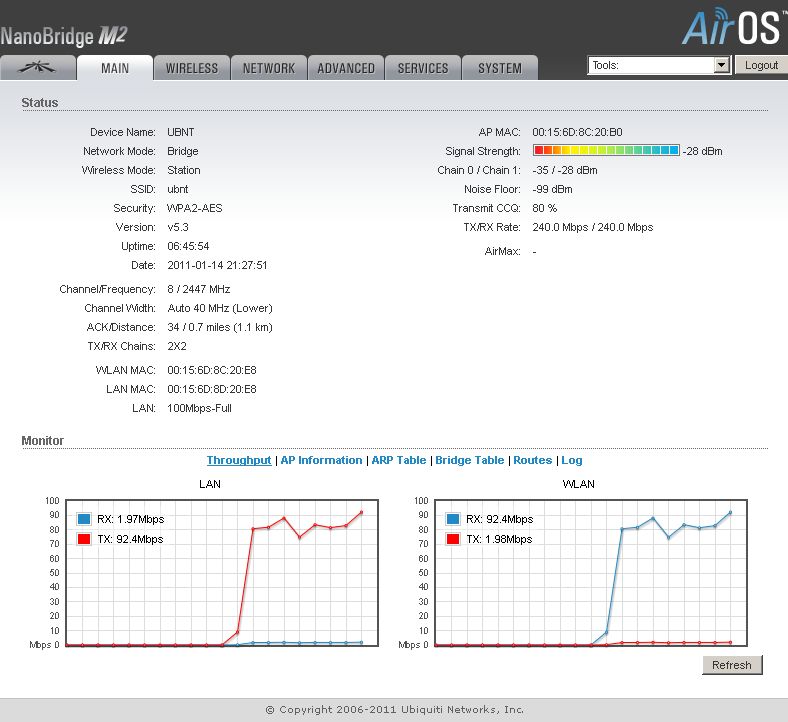Image resolution: width=788 pixels, height=722 pixels.
Task: Click blue RX legend square in WLAN graph
Action: click(454, 519)
